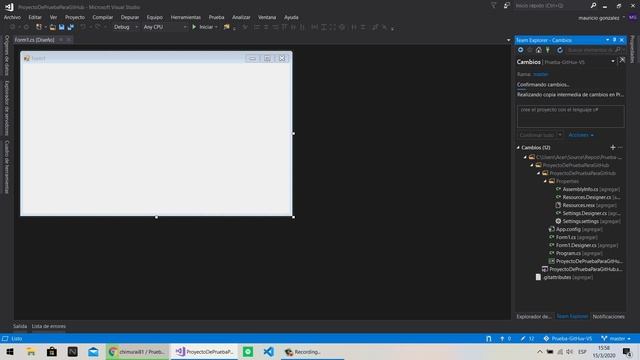Select .gitattributes in changes list
Image resolution: width=640 pixels, height=360 pixels.
click(564, 277)
